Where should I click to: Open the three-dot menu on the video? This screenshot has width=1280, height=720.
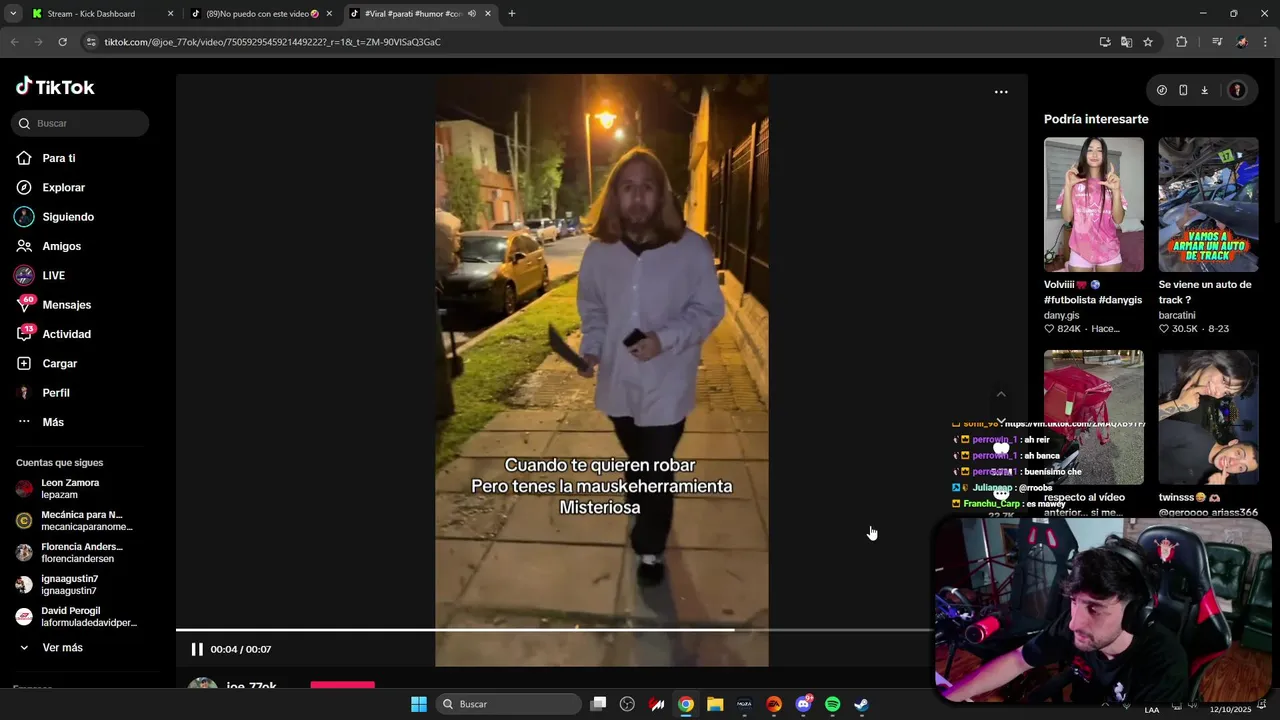tap(1001, 92)
